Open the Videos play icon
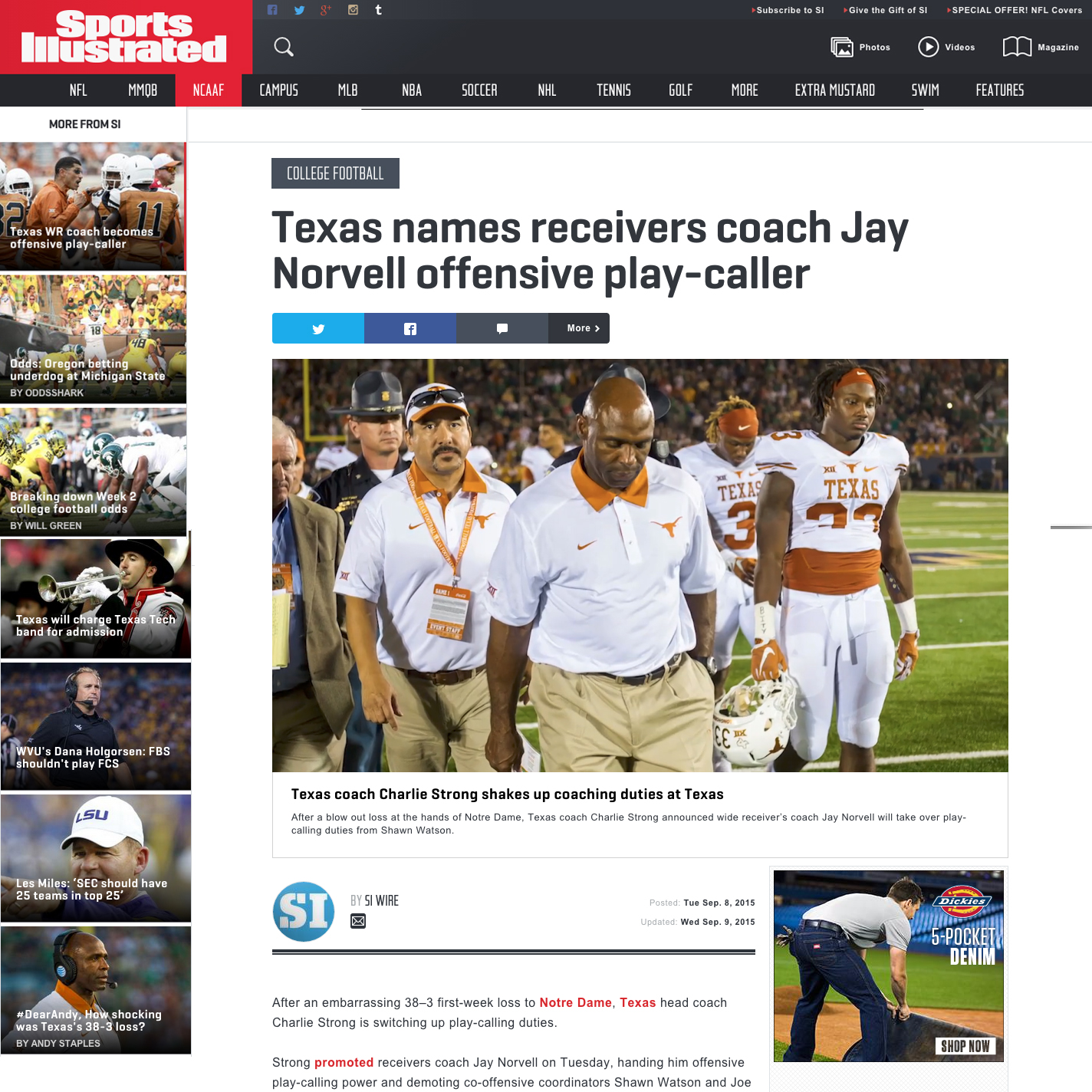1092x1092 pixels. click(929, 47)
